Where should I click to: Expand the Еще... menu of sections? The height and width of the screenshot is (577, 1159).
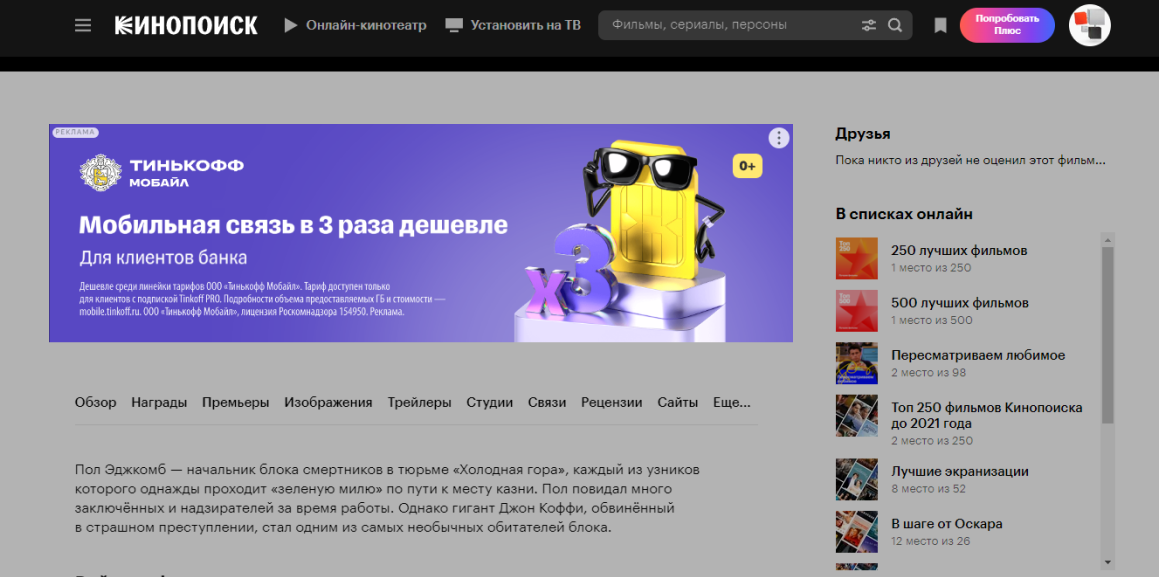pos(731,402)
